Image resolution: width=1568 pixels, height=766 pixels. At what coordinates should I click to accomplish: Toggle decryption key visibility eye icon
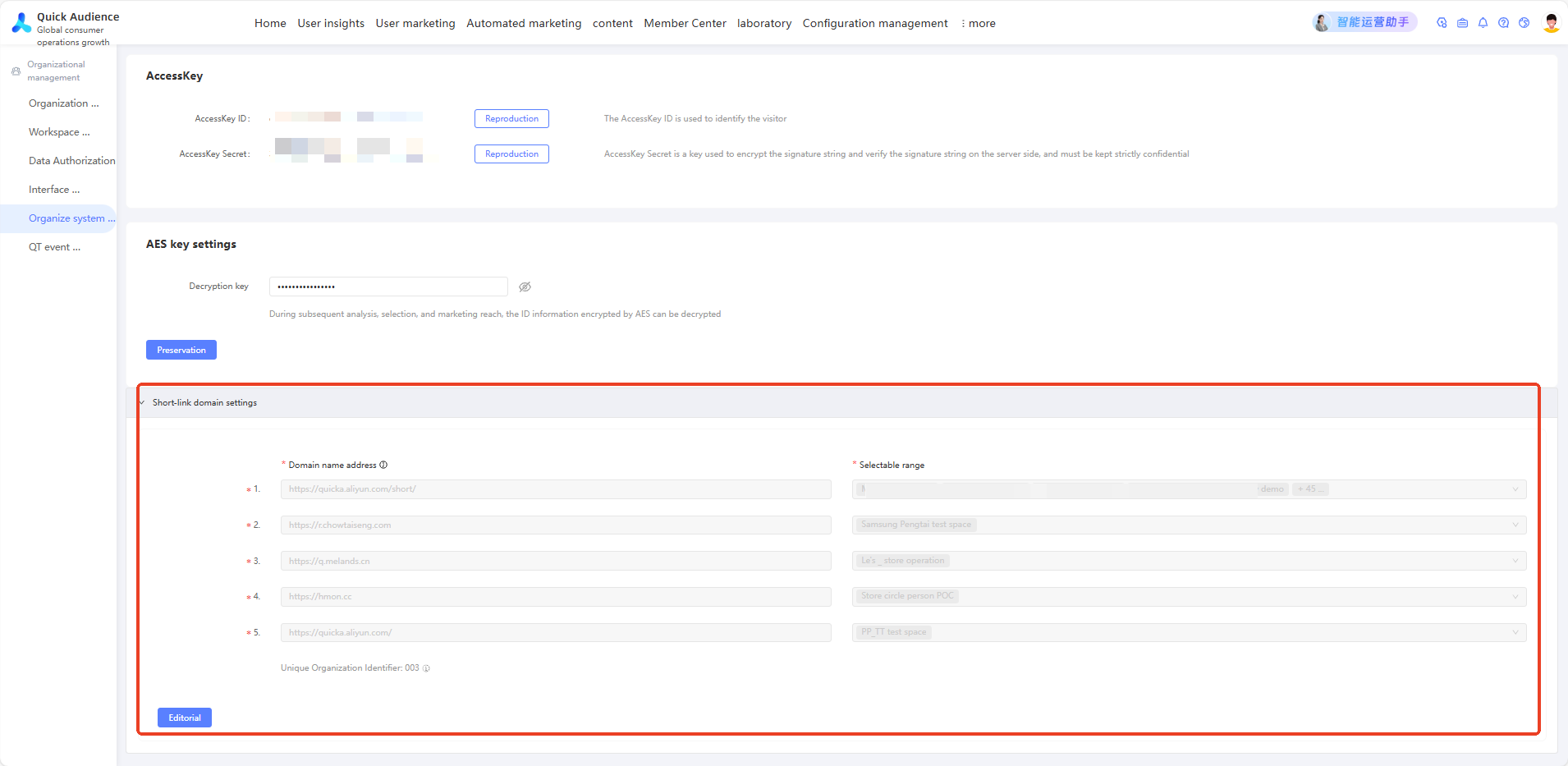pos(525,287)
